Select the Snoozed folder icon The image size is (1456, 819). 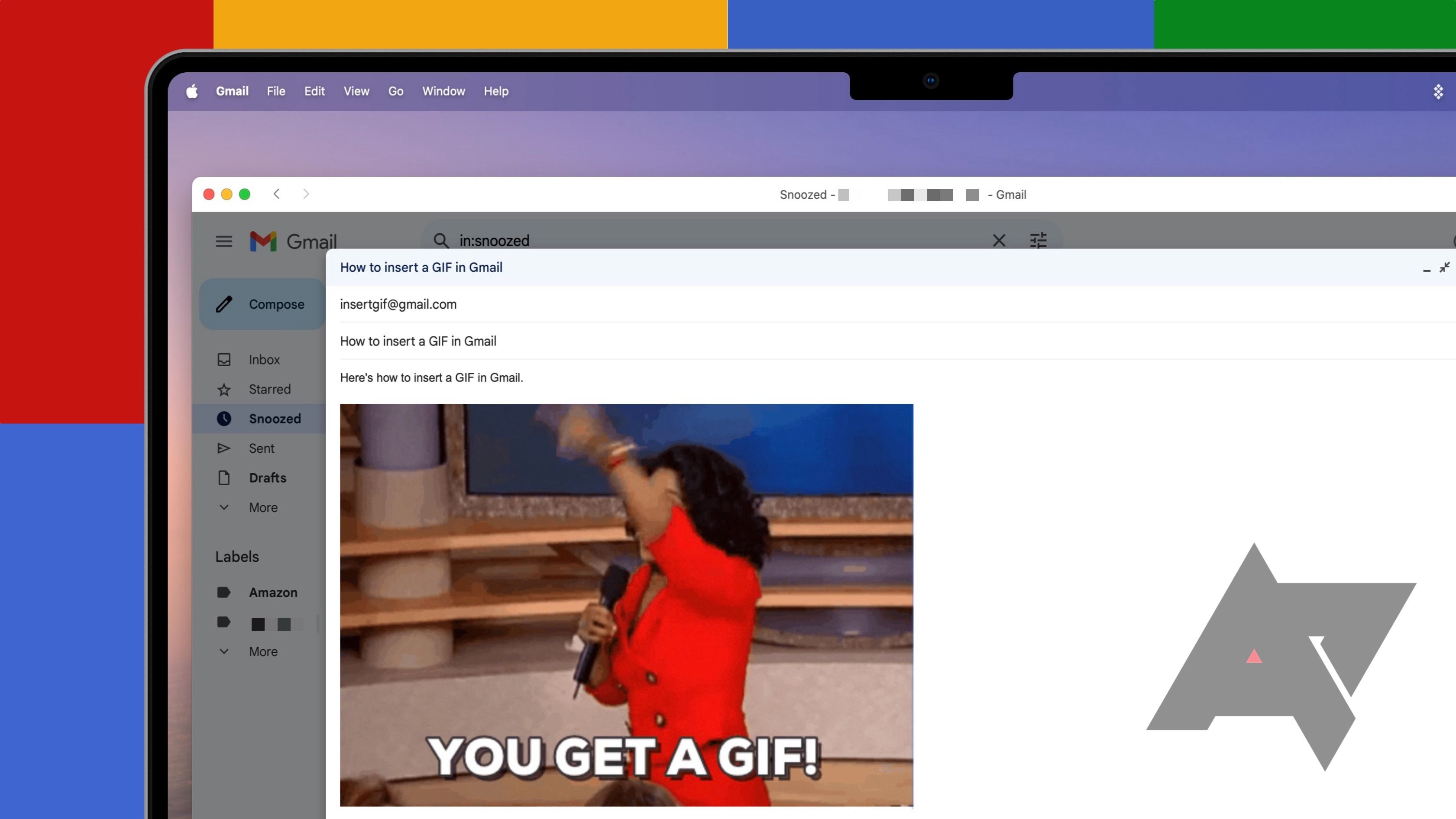point(224,418)
